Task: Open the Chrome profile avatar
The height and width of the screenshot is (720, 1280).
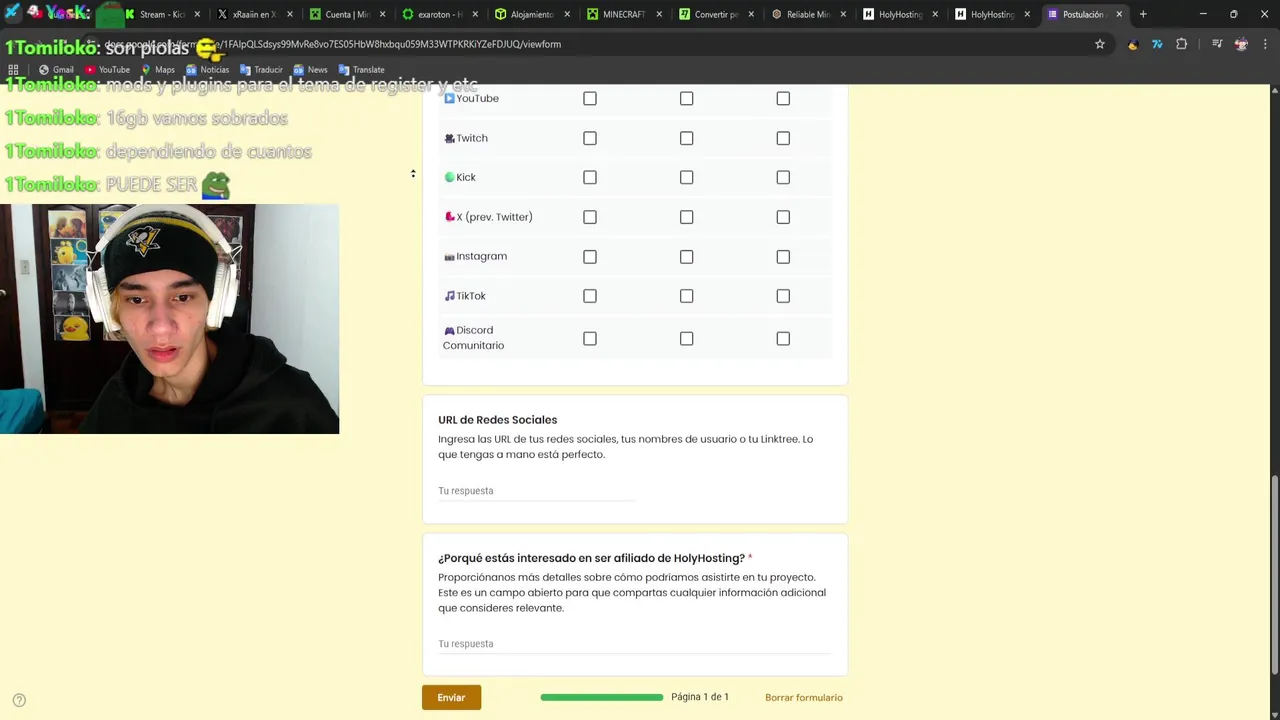Action: click(1241, 44)
